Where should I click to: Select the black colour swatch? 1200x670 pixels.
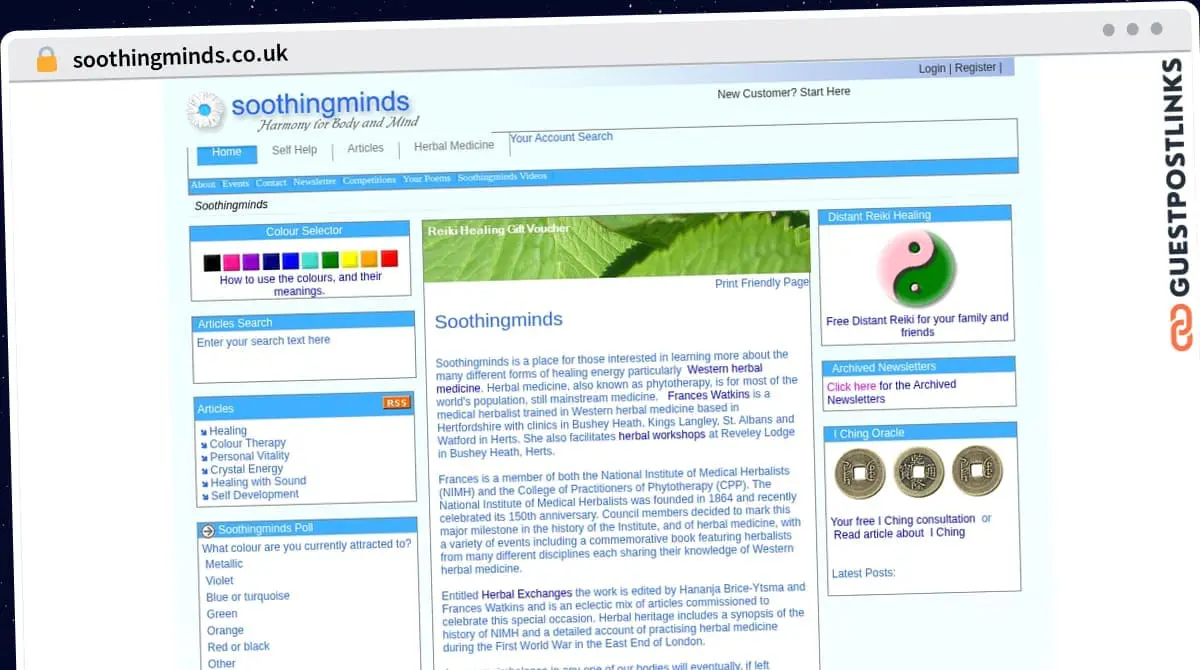click(212, 263)
